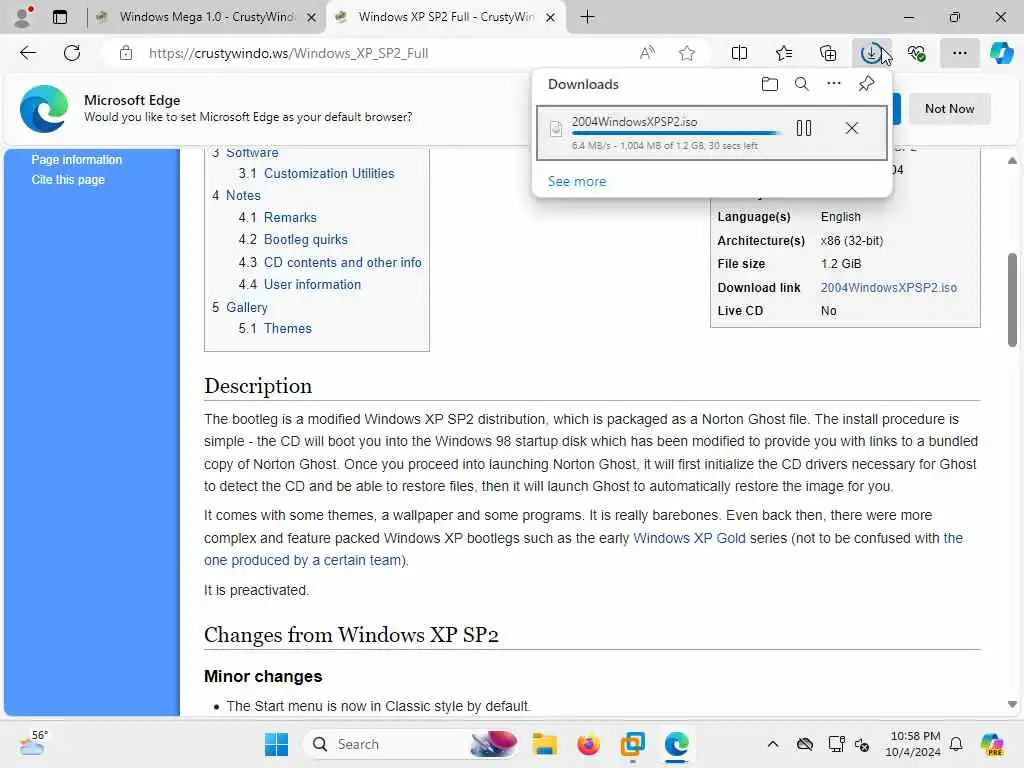Toggle the Downloads toolbar button

872,53
